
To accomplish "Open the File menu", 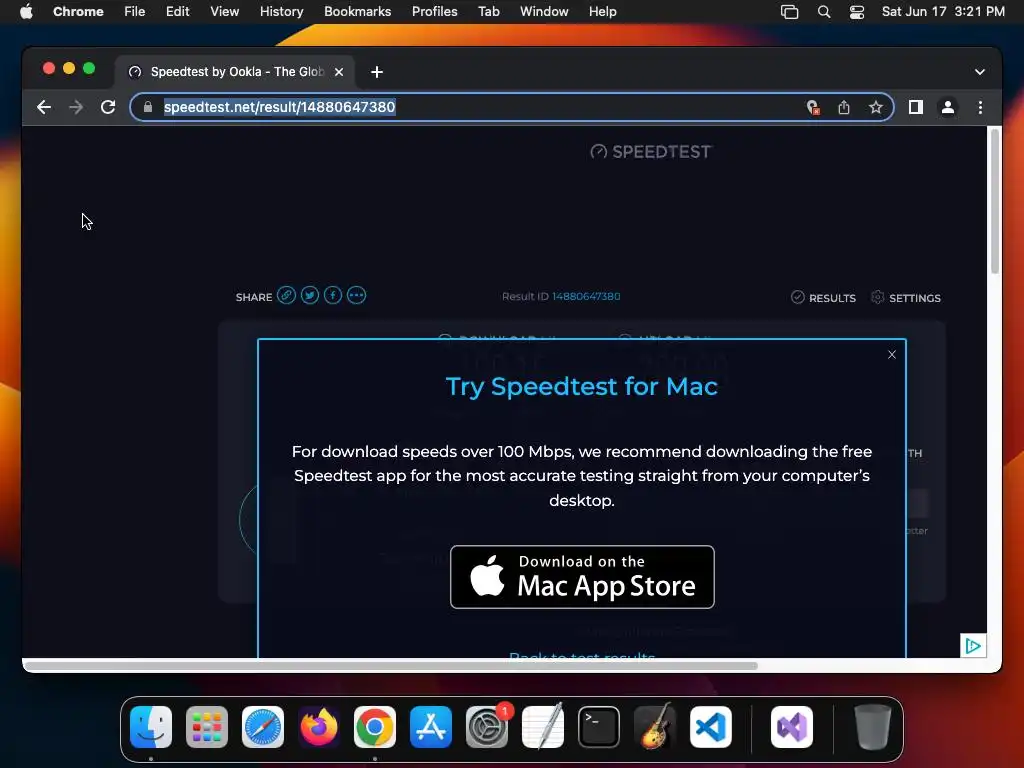I will point(135,12).
